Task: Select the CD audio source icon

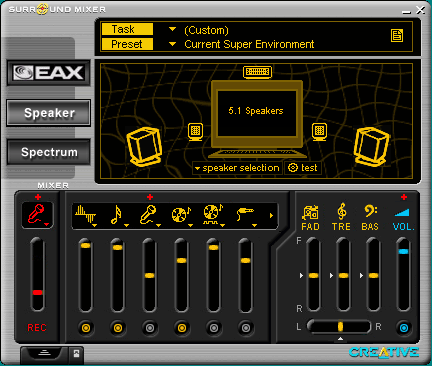Action: [181, 214]
